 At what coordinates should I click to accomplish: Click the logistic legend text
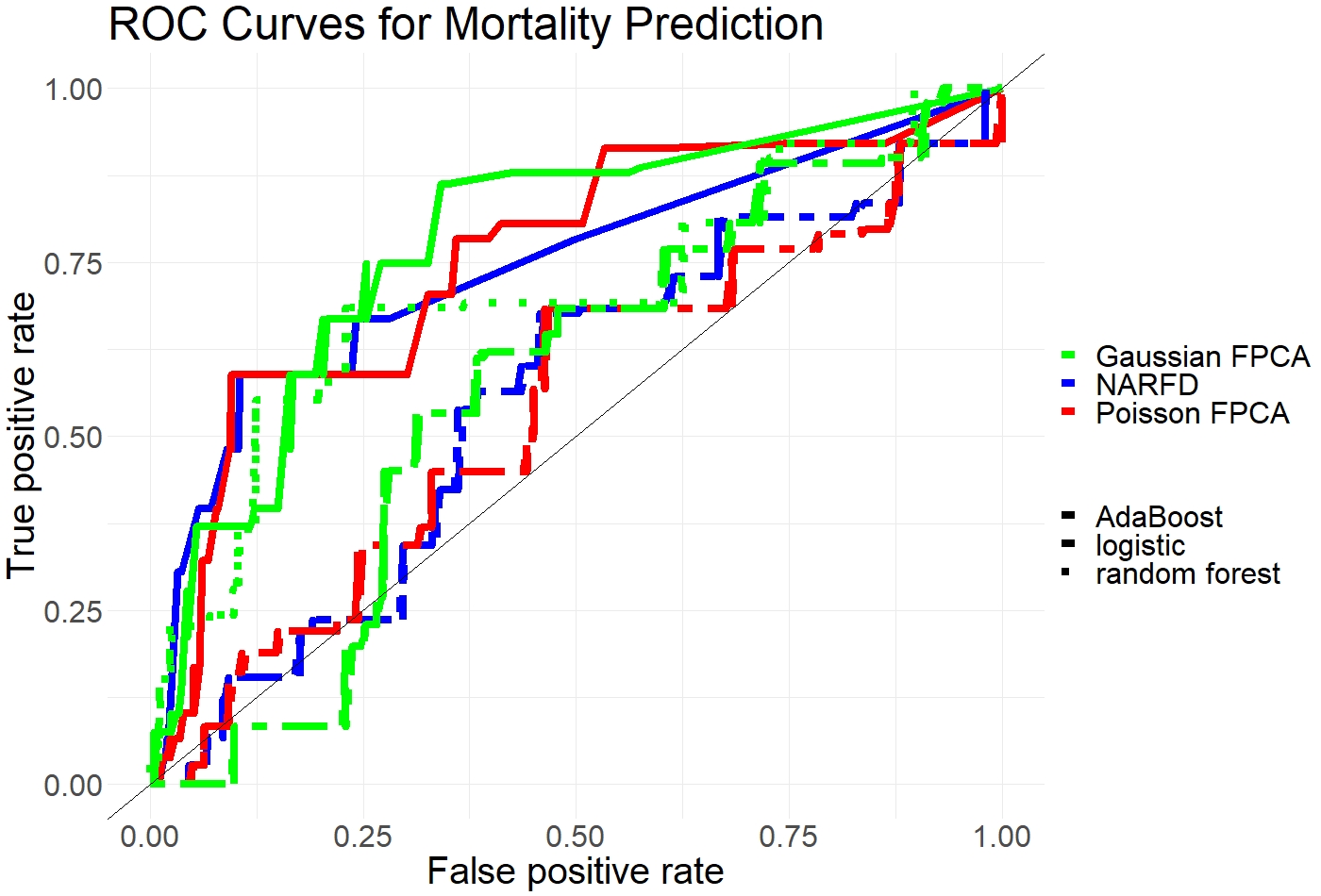click(x=1140, y=545)
